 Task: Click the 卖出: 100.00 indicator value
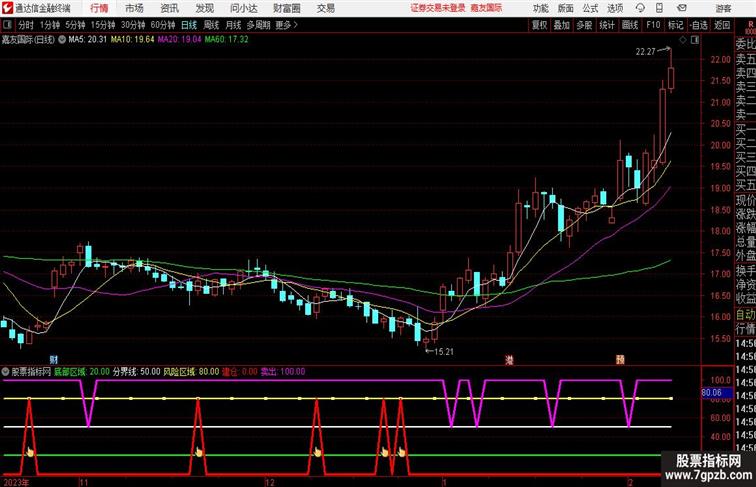point(283,372)
